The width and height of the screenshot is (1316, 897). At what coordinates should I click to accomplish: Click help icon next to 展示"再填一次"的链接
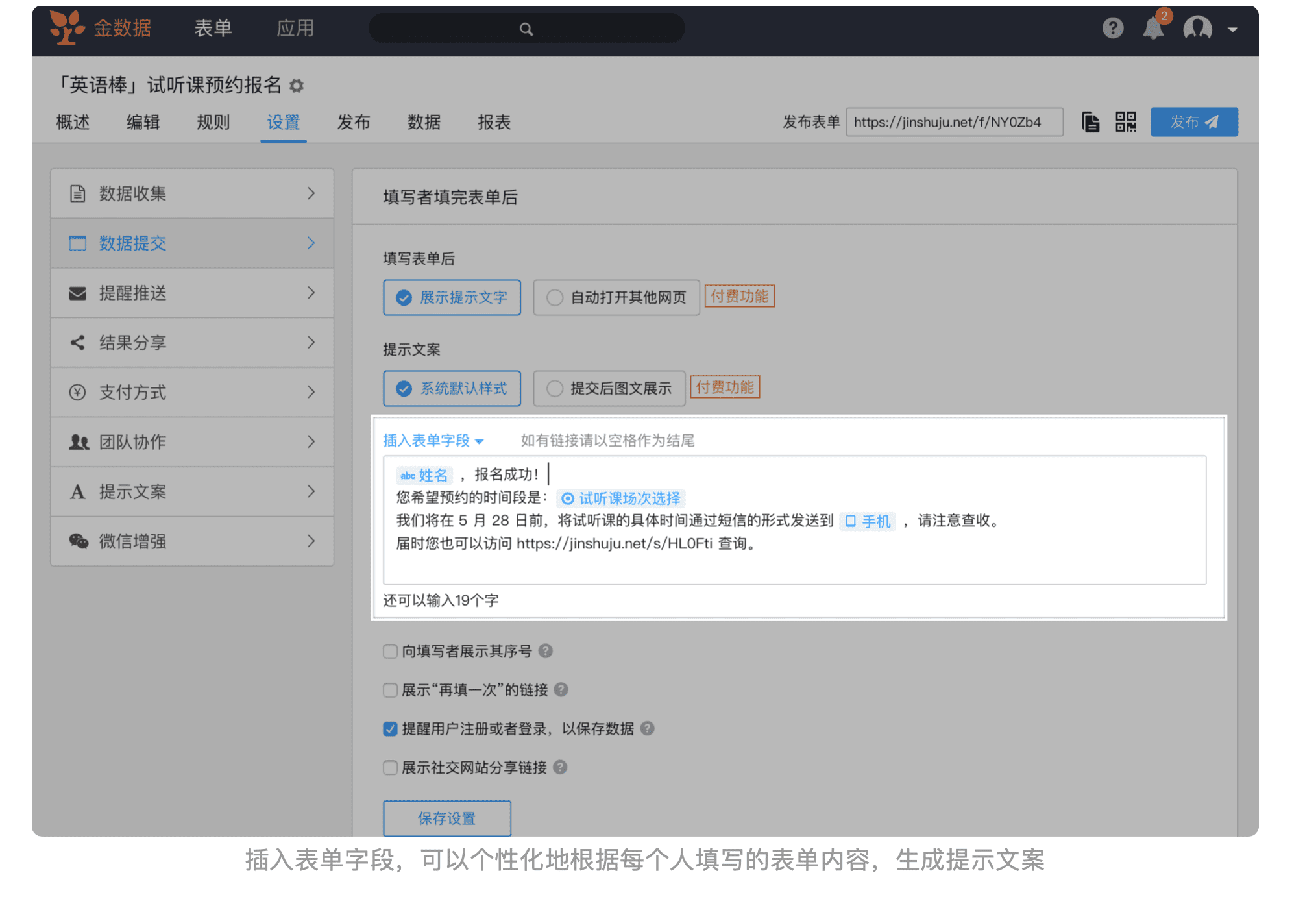tap(561, 690)
